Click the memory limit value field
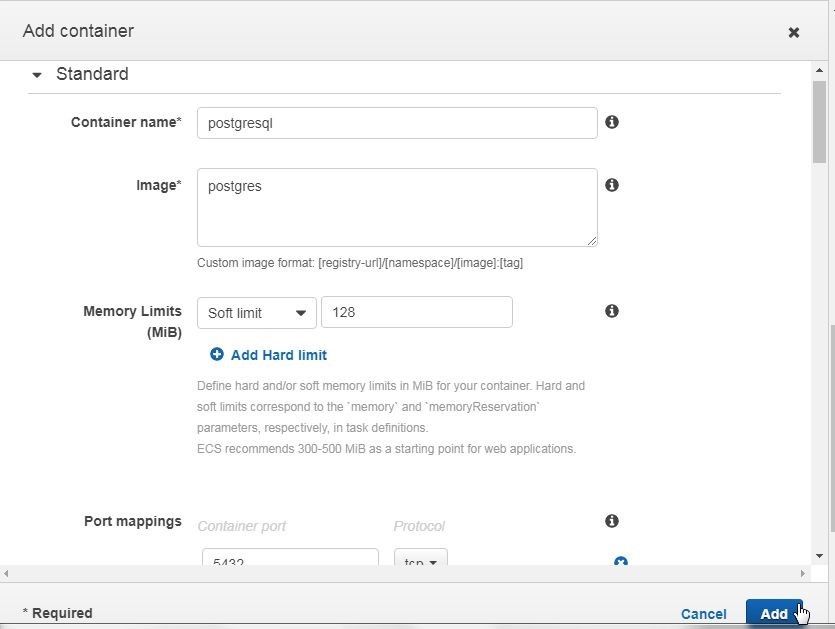 tap(417, 312)
